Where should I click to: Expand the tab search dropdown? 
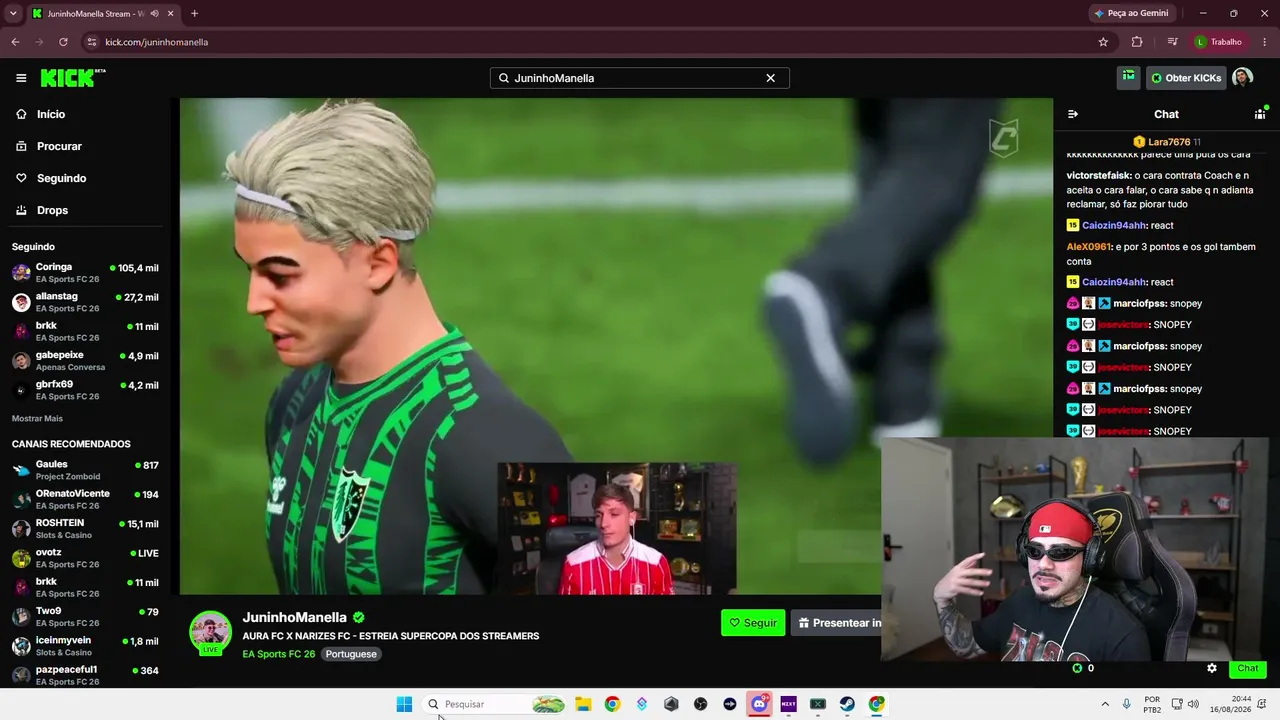(x=13, y=13)
